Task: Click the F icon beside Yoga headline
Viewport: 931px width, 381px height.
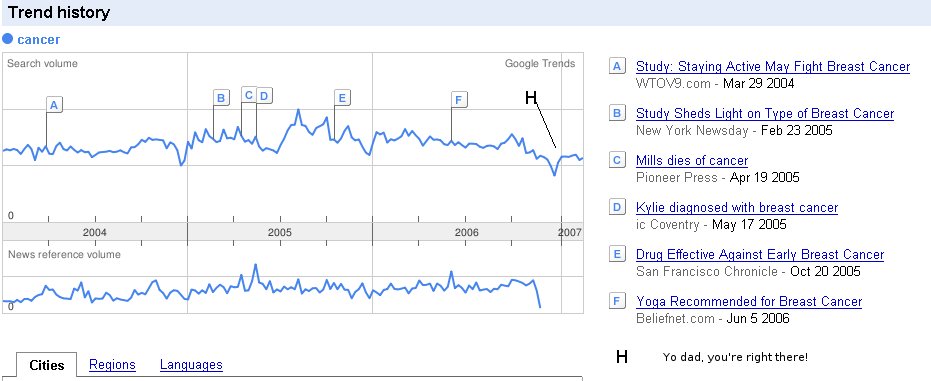Action: (x=617, y=301)
